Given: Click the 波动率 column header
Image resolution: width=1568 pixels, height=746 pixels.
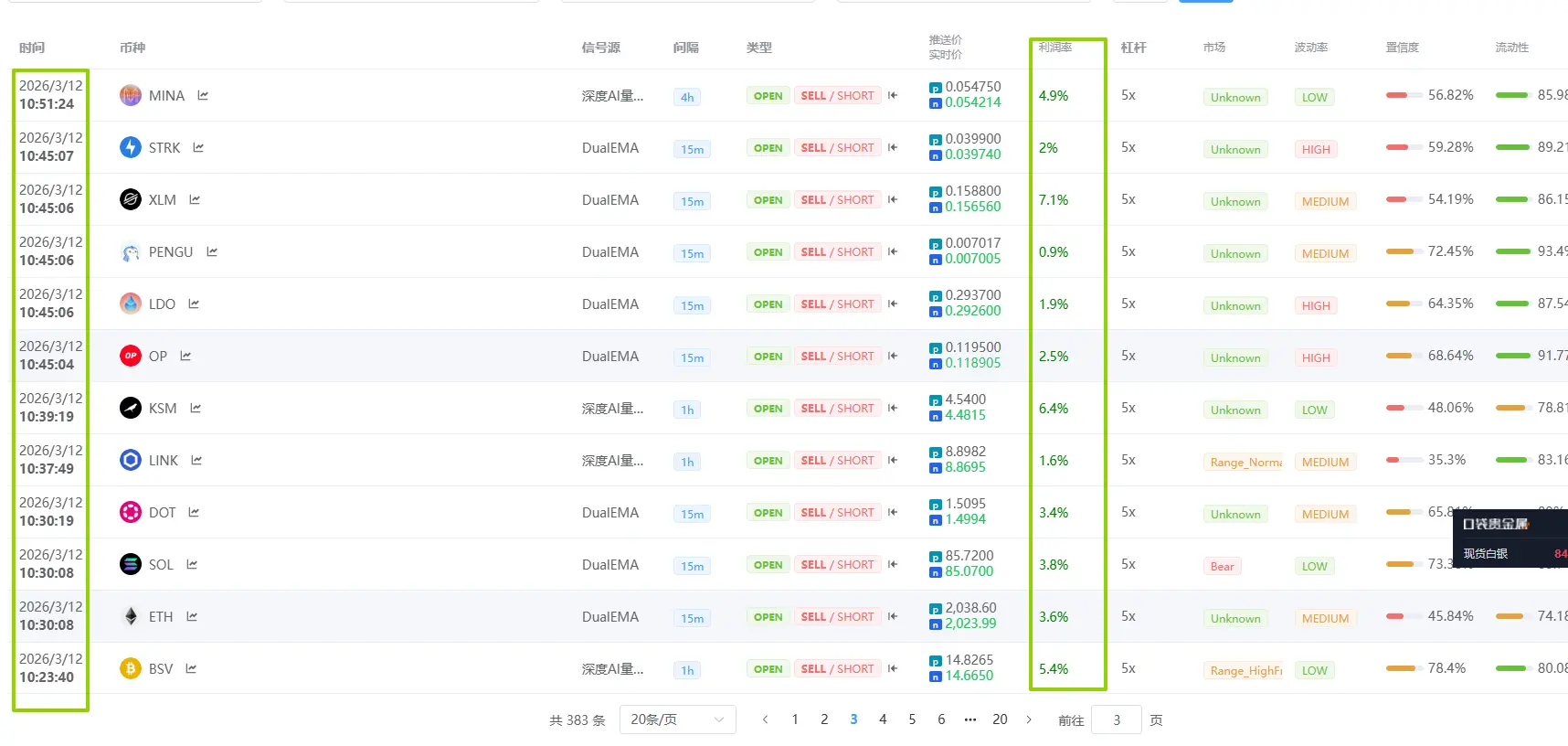Looking at the screenshot, I should pyautogui.click(x=1311, y=48).
